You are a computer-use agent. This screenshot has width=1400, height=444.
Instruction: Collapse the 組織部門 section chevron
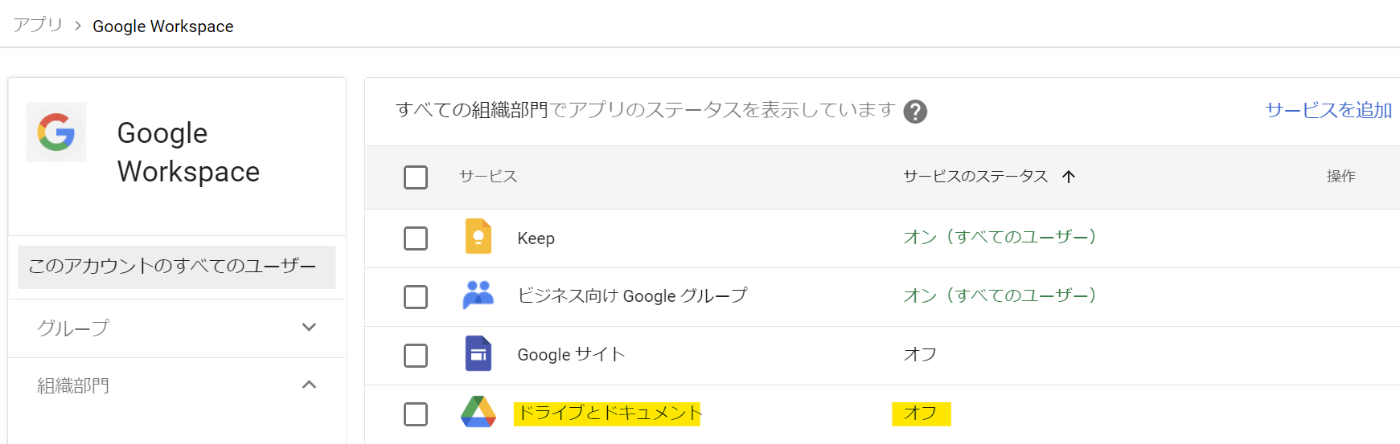(x=309, y=385)
